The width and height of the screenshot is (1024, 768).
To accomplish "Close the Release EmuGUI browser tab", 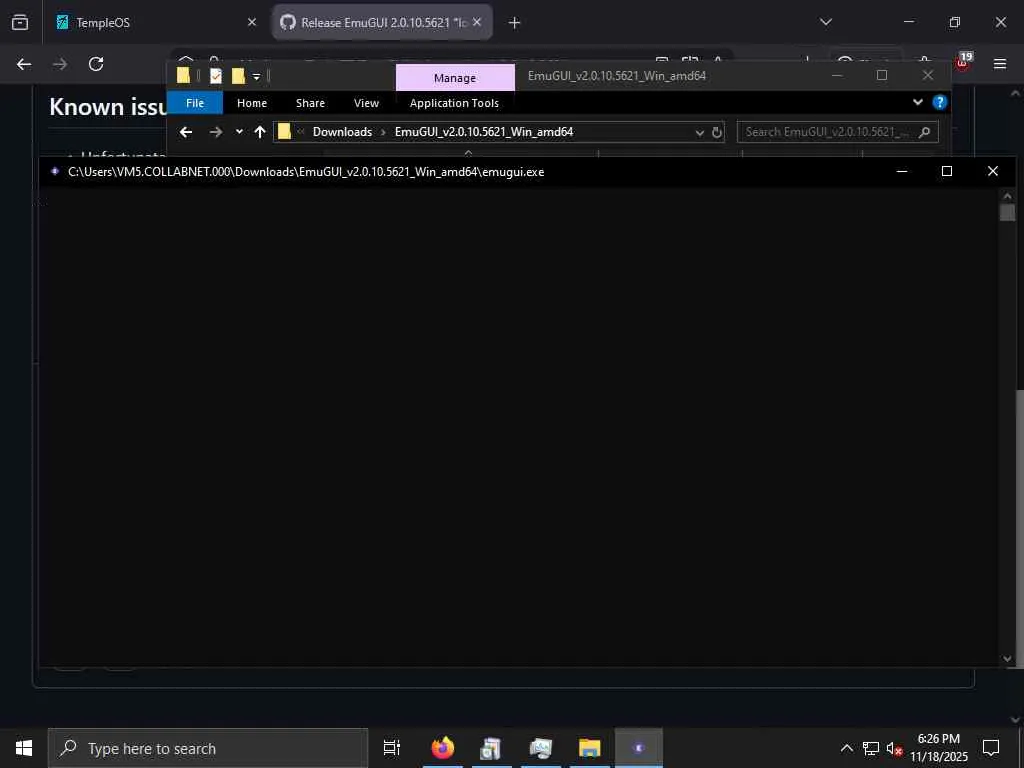I will 477,22.
